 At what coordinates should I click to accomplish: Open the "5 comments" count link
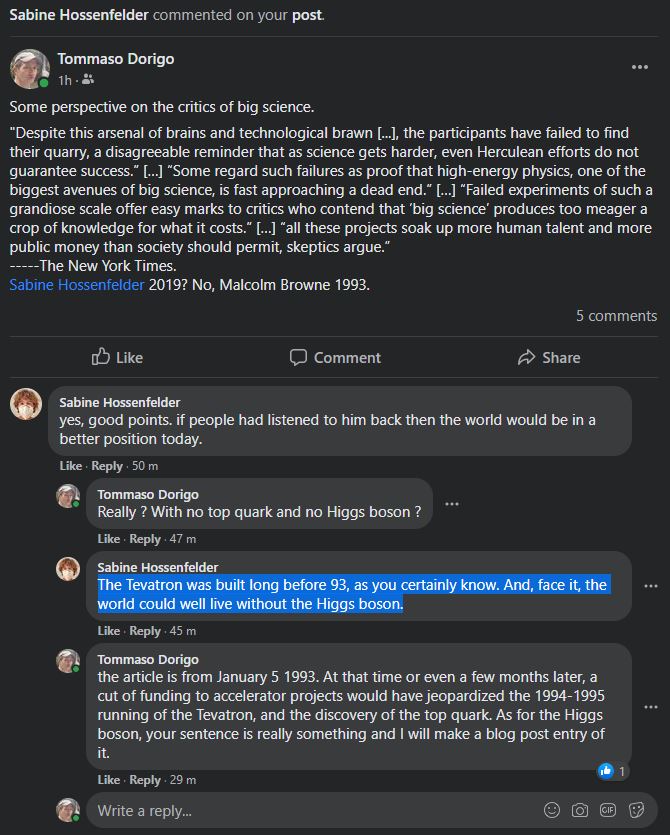[x=616, y=316]
